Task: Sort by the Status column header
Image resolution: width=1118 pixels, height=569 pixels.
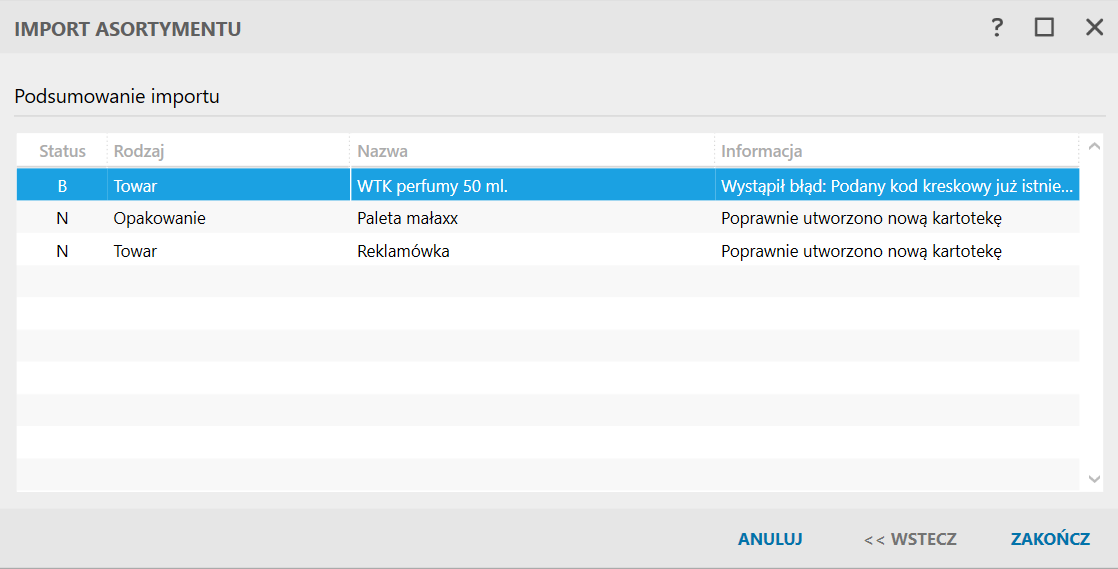Action: point(62,151)
